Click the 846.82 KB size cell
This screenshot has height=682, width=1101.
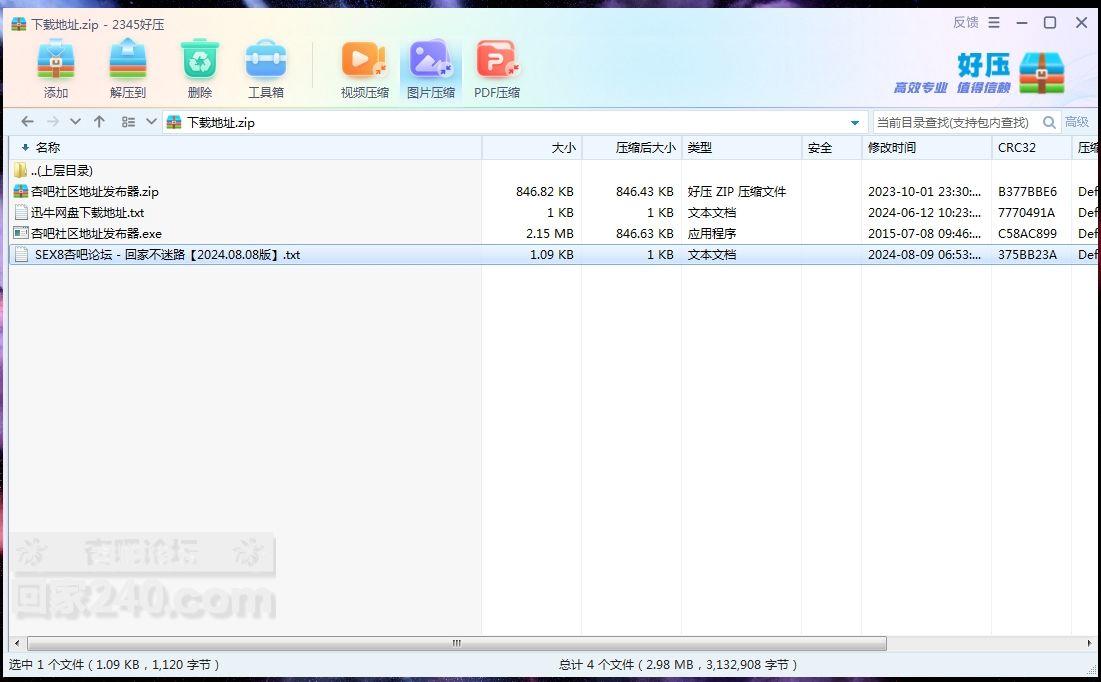(544, 191)
